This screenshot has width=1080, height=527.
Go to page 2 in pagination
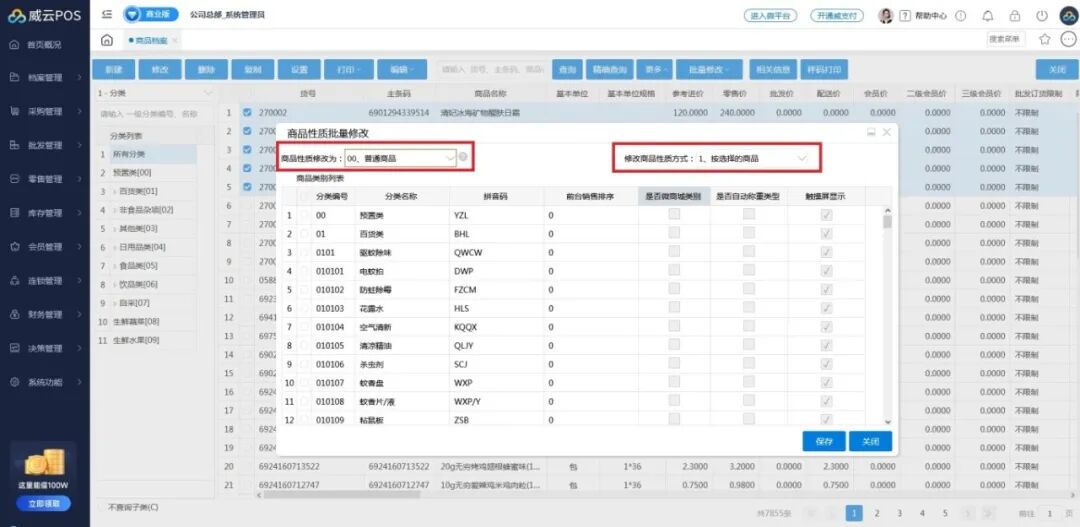point(877,513)
